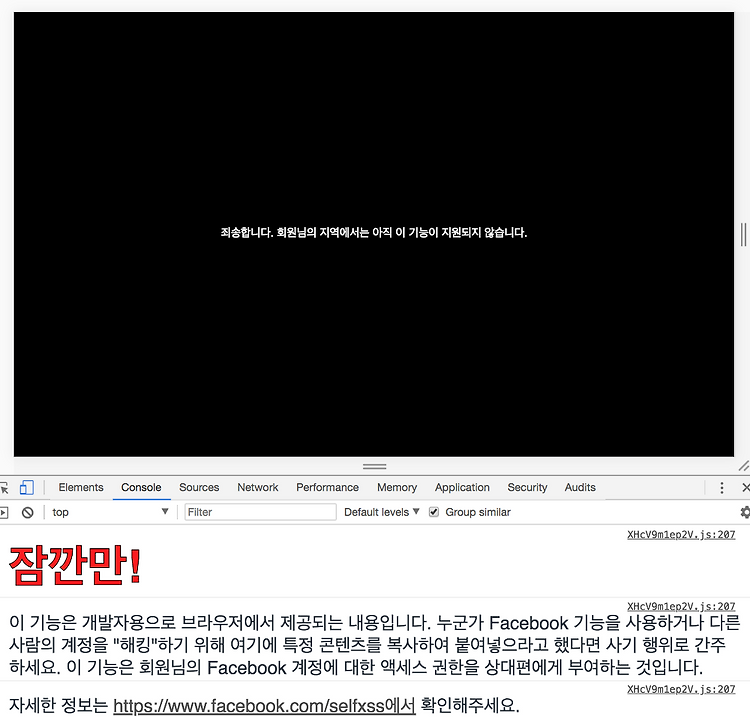Click the corner viewport resize grip
Viewport: 750px width, 717px height.
click(743, 466)
